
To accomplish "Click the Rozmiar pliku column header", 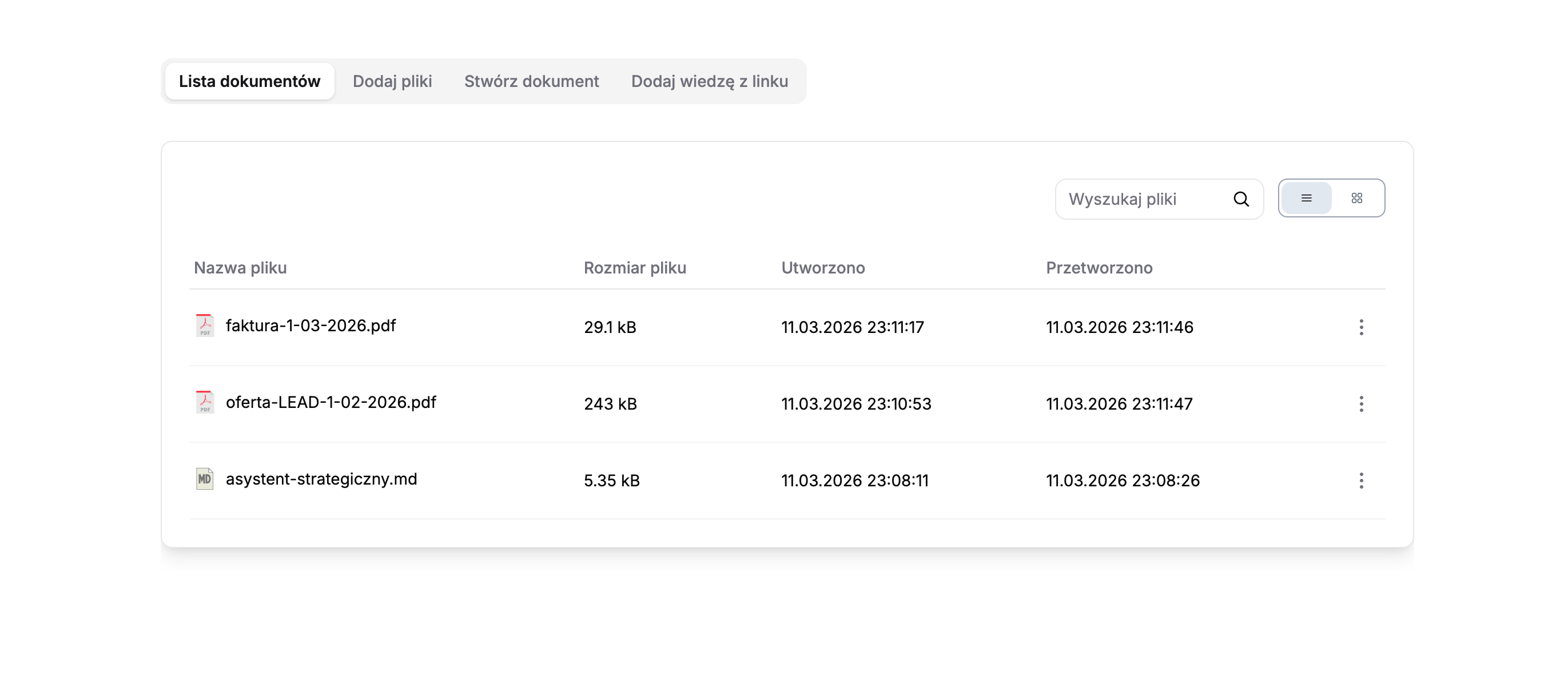I will [x=634, y=268].
